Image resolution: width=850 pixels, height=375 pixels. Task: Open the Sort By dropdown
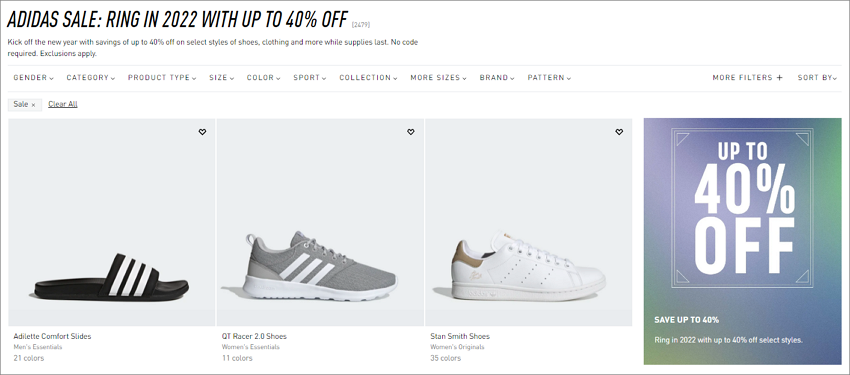[817, 77]
